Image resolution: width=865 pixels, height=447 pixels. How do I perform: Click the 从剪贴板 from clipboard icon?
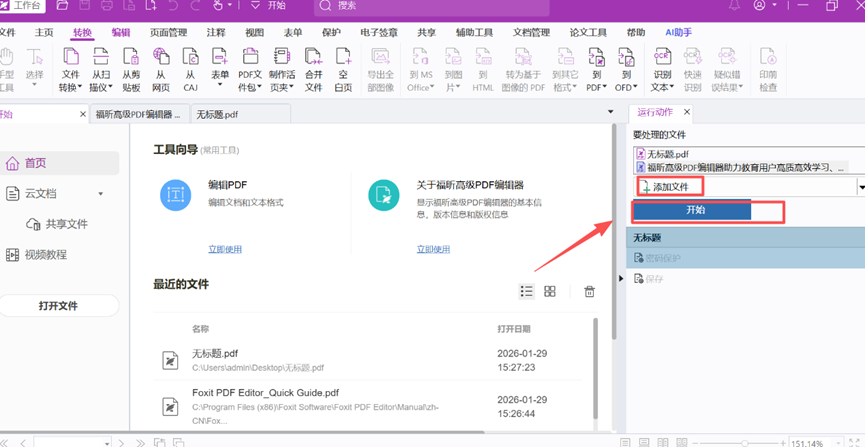click(131, 68)
